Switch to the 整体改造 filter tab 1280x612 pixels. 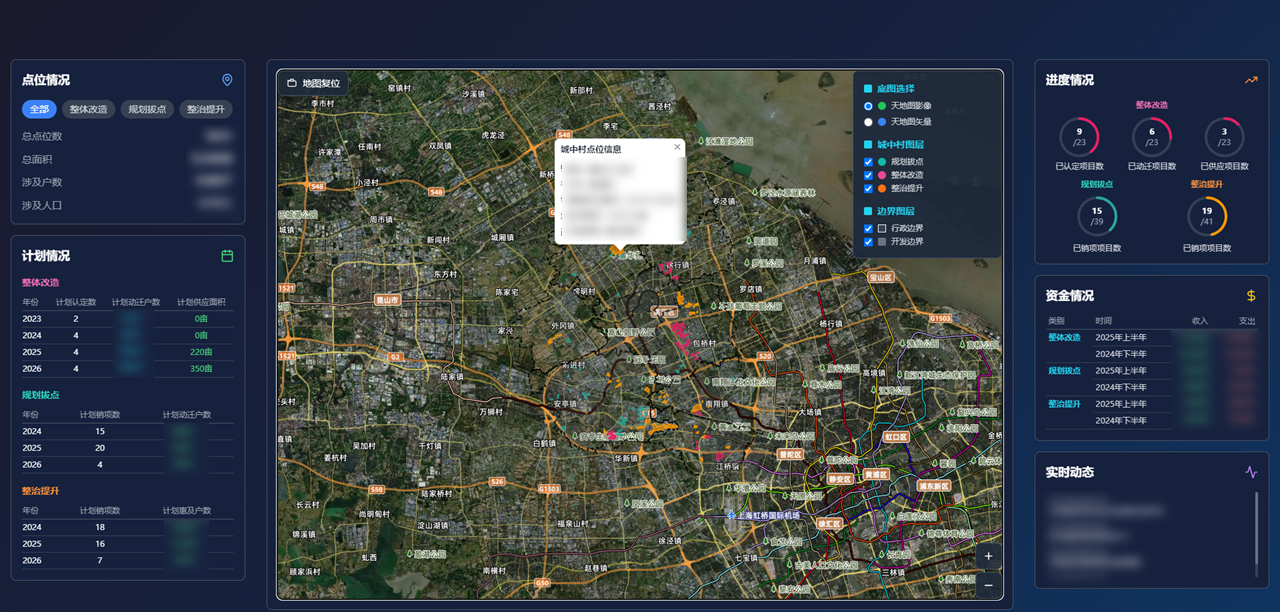click(89, 110)
